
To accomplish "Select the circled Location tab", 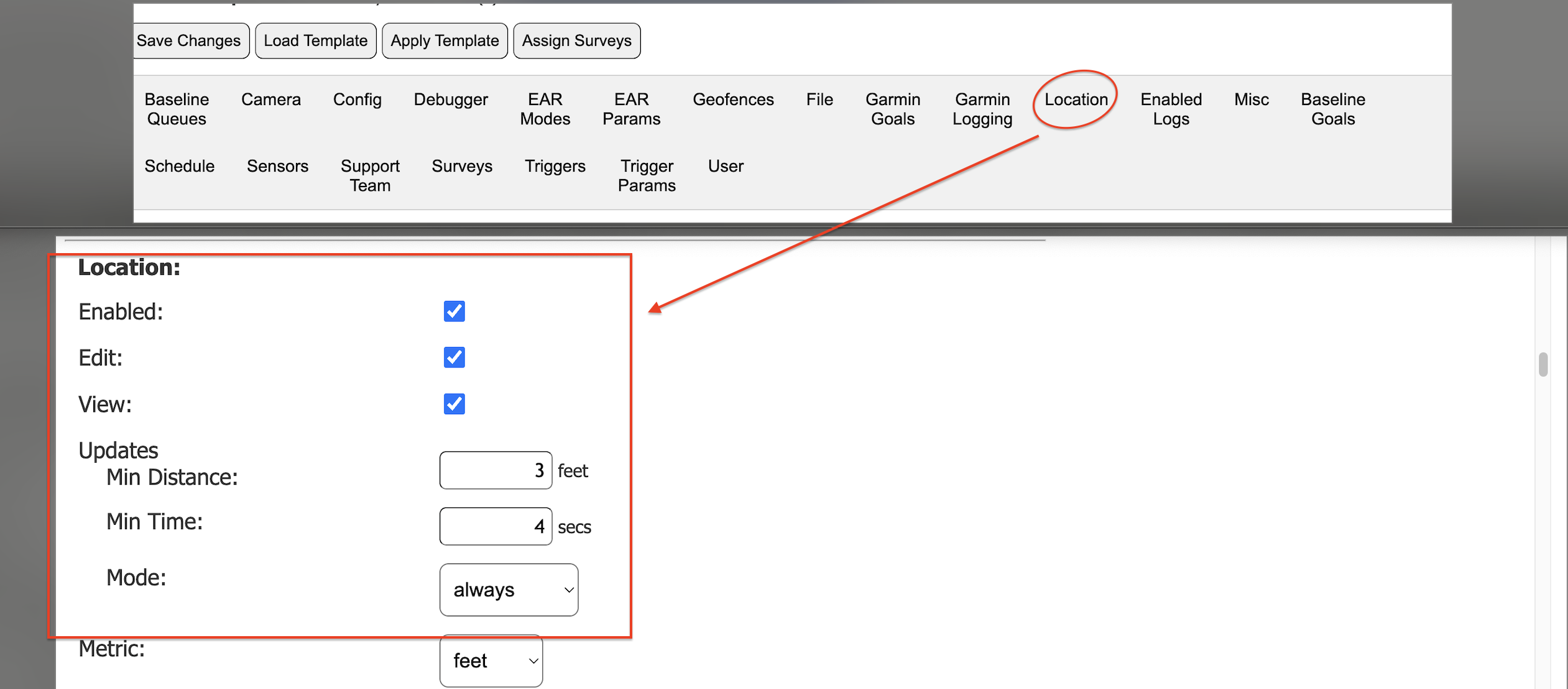I will 1075,99.
